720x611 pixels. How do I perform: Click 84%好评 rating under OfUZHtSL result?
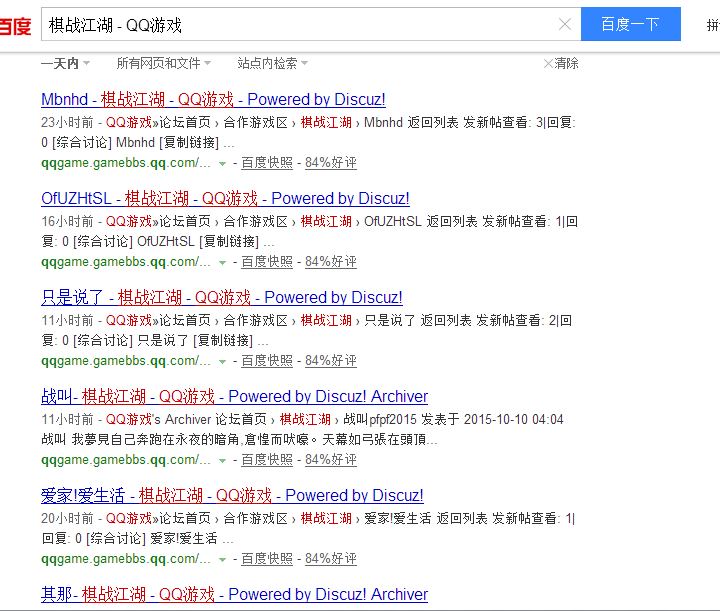331,262
